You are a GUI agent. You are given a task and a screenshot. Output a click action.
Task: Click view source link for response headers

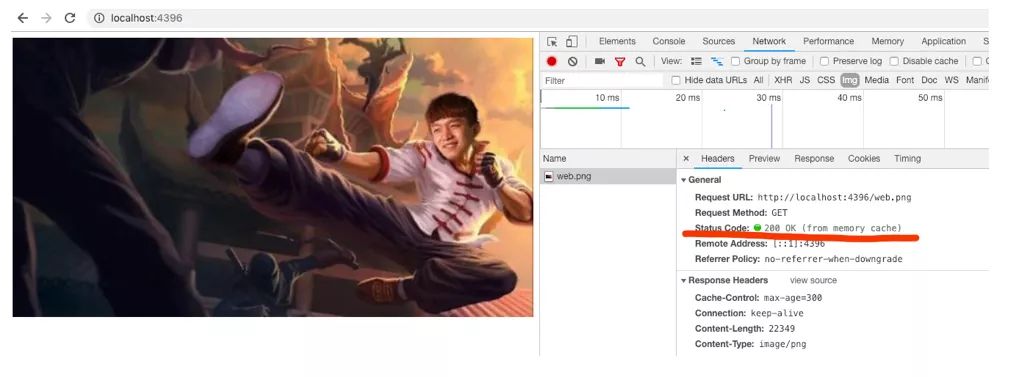coord(813,280)
